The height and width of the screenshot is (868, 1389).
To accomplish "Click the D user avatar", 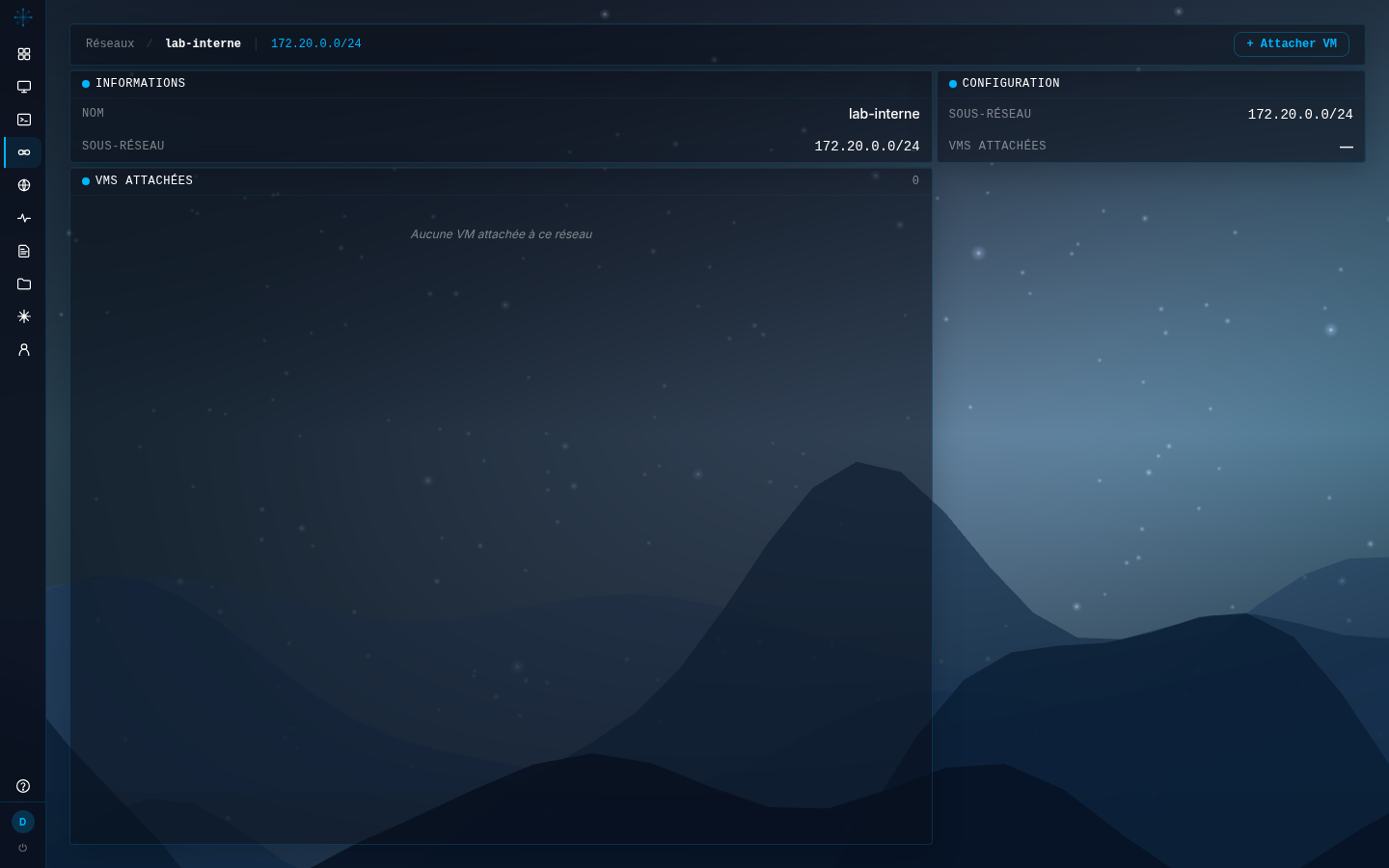I will [23, 822].
